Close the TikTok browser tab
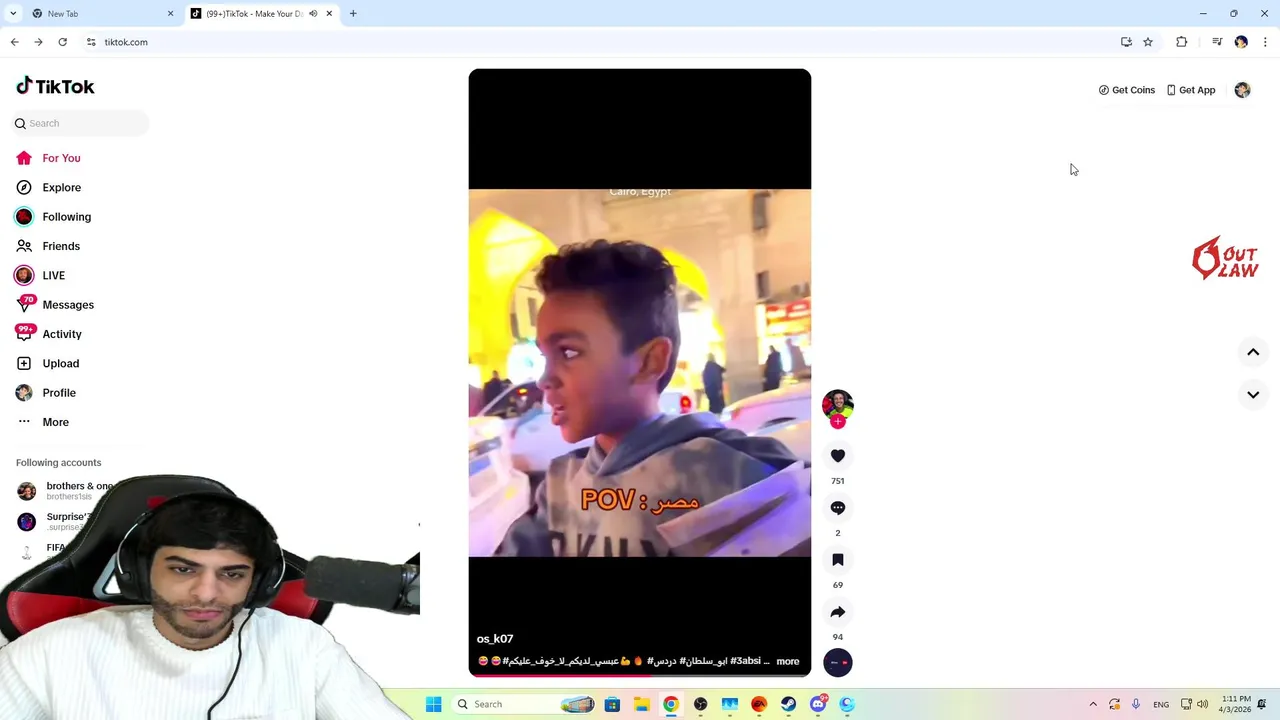The image size is (1280, 720). coord(329,14)
